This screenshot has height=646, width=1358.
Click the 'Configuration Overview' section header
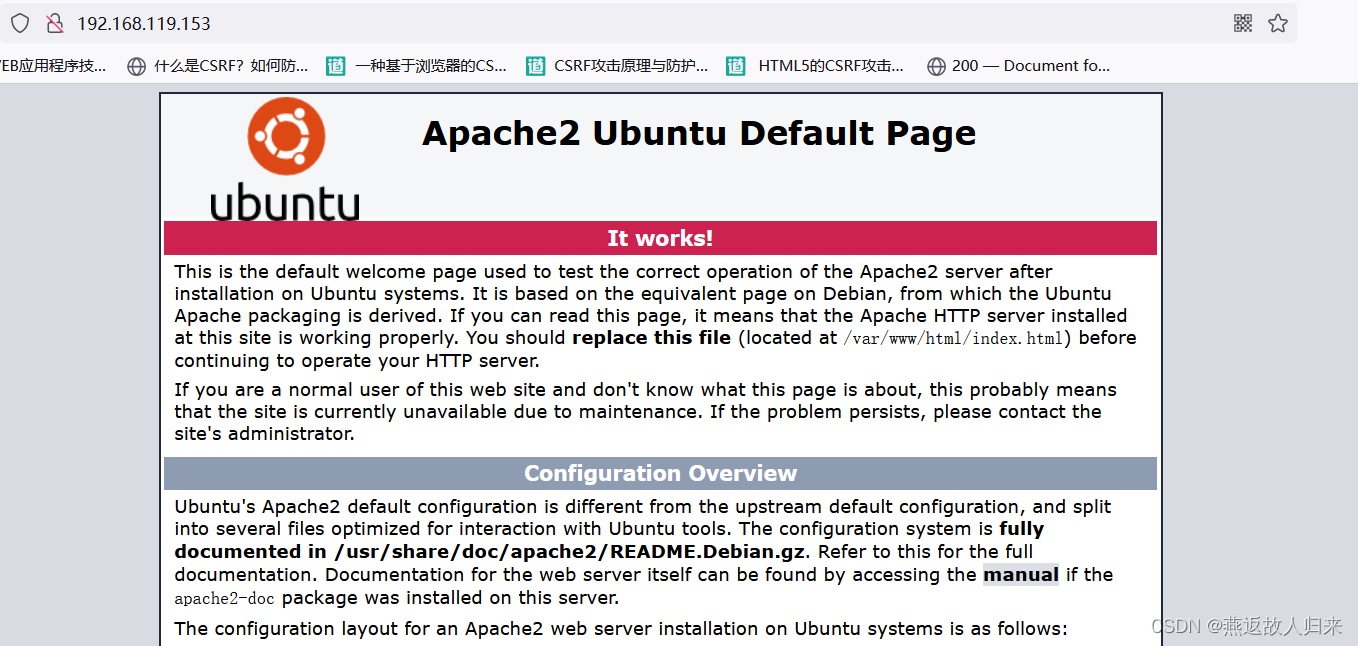[660, 473]
